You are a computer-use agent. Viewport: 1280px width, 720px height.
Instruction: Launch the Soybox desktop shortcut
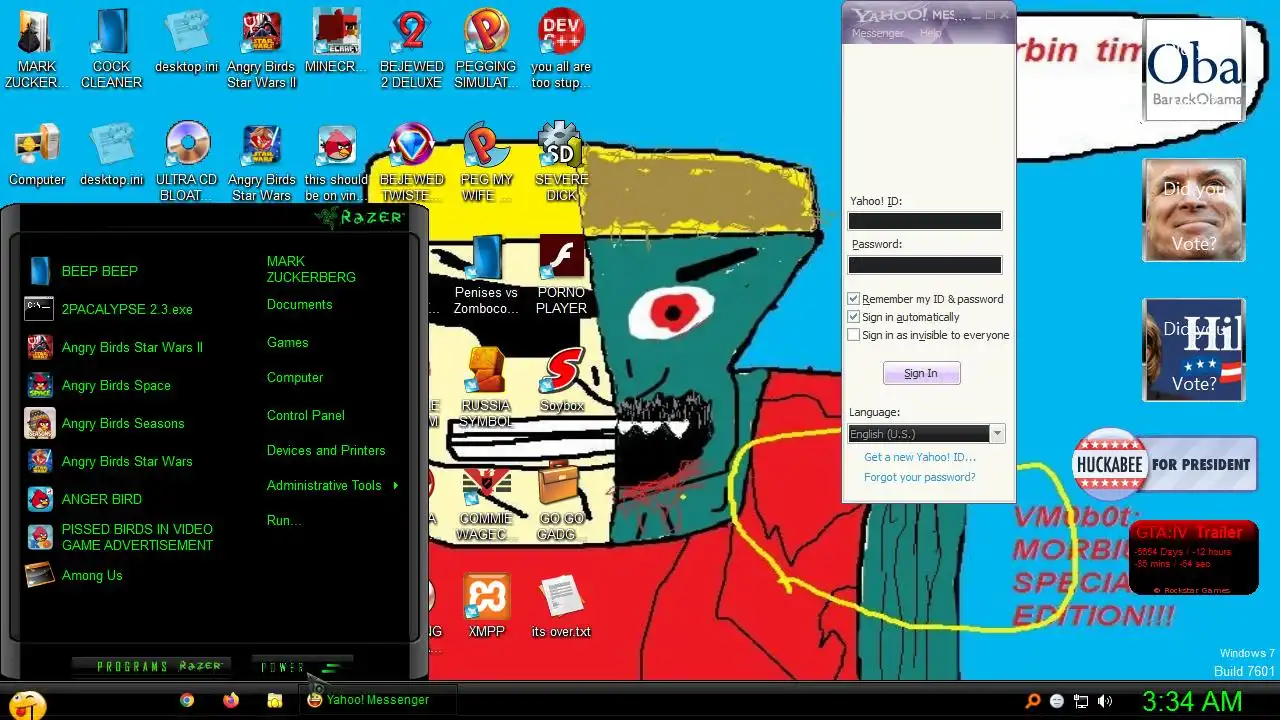pyautogui.click(x=561, y=380)
